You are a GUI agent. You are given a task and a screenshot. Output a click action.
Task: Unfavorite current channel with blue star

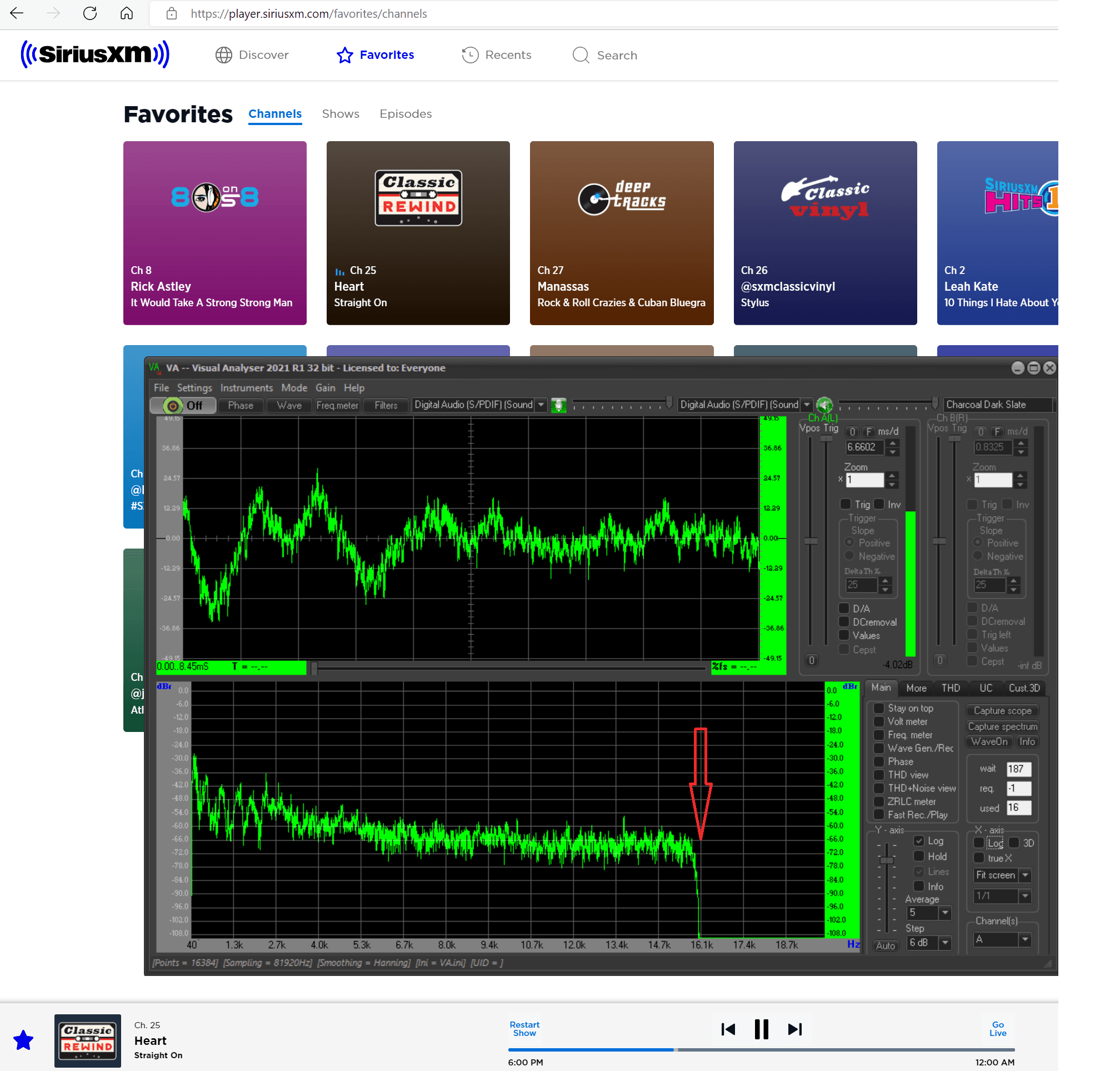(23, 1040)
